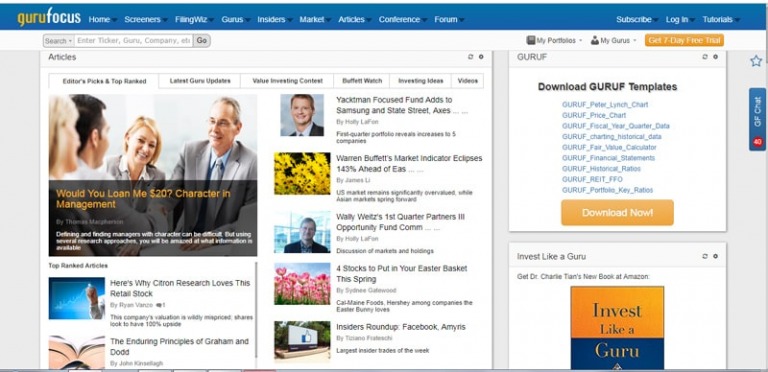768x372 pixels.
Task: Click the My Portfolios icon
Action: coord(530,40)
